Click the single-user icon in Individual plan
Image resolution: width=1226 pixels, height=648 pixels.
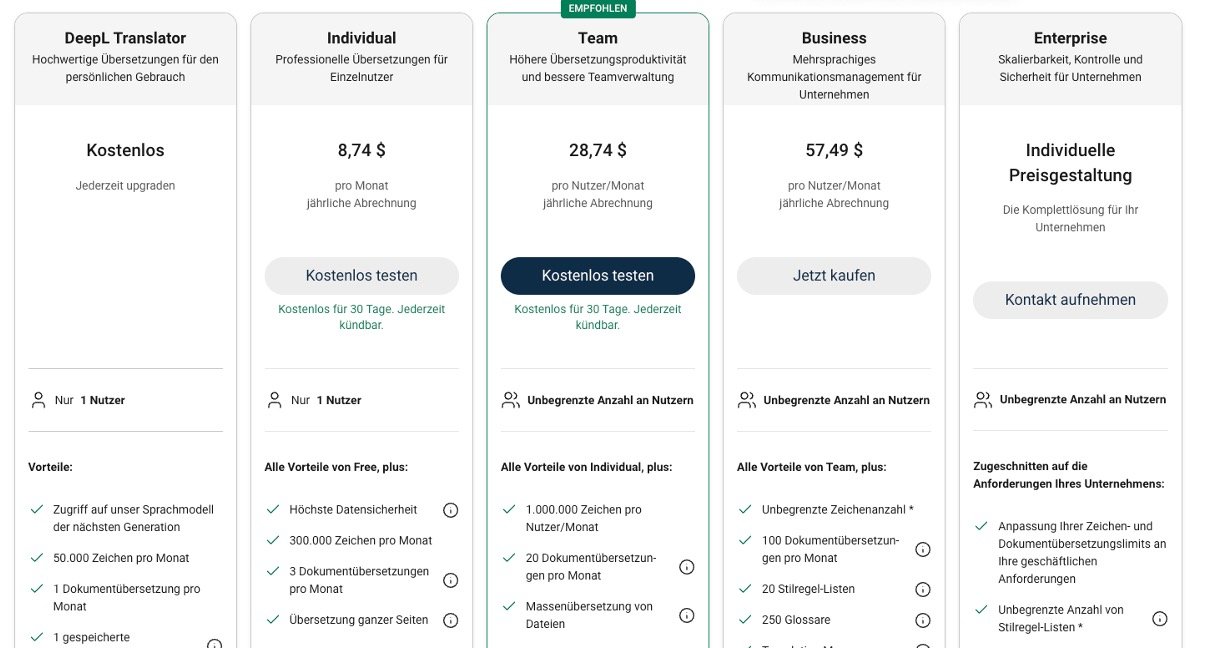tap(274, 400)
